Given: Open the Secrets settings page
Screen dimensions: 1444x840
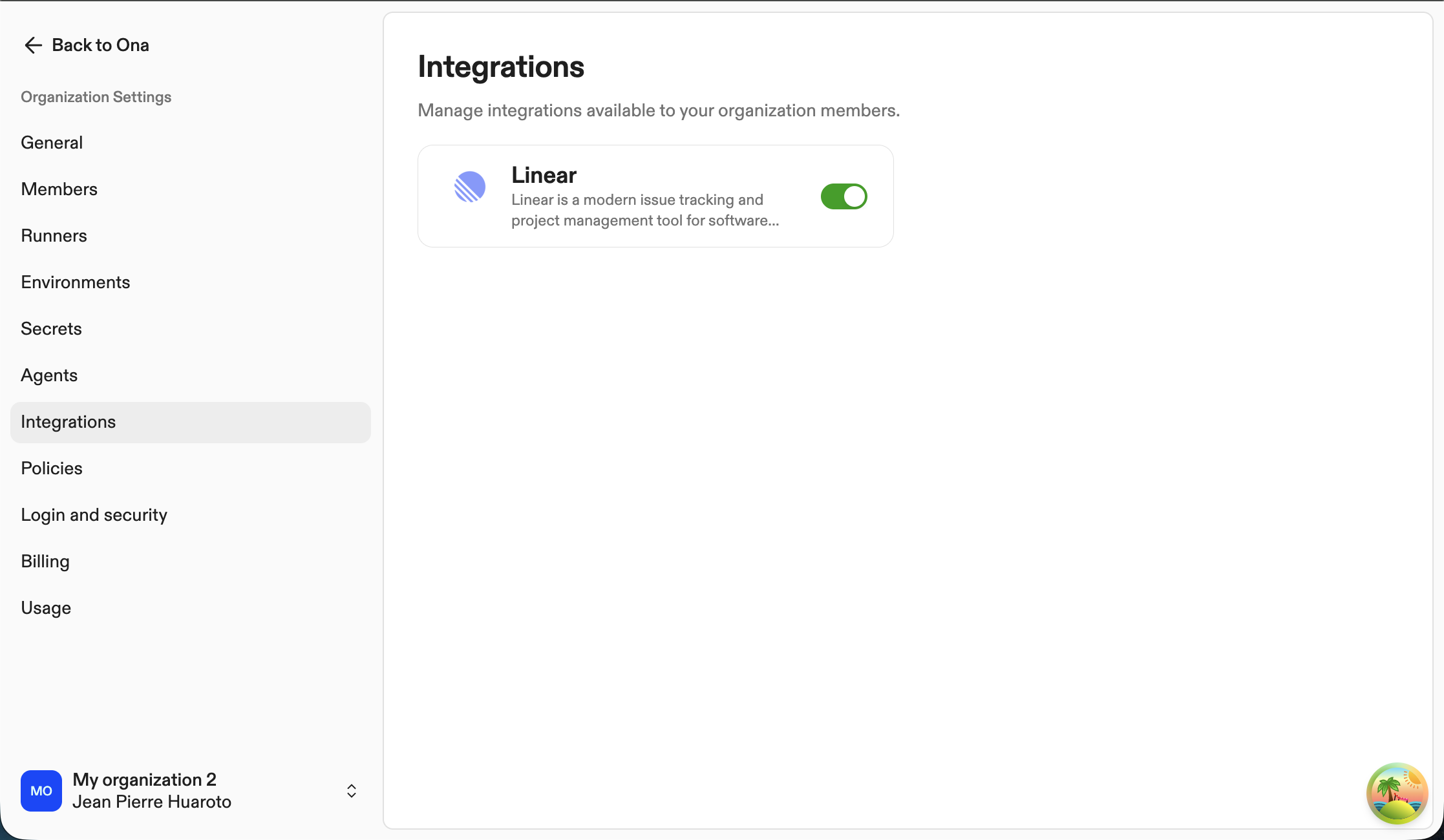Looking at the screenshot, I should [51, 328].
